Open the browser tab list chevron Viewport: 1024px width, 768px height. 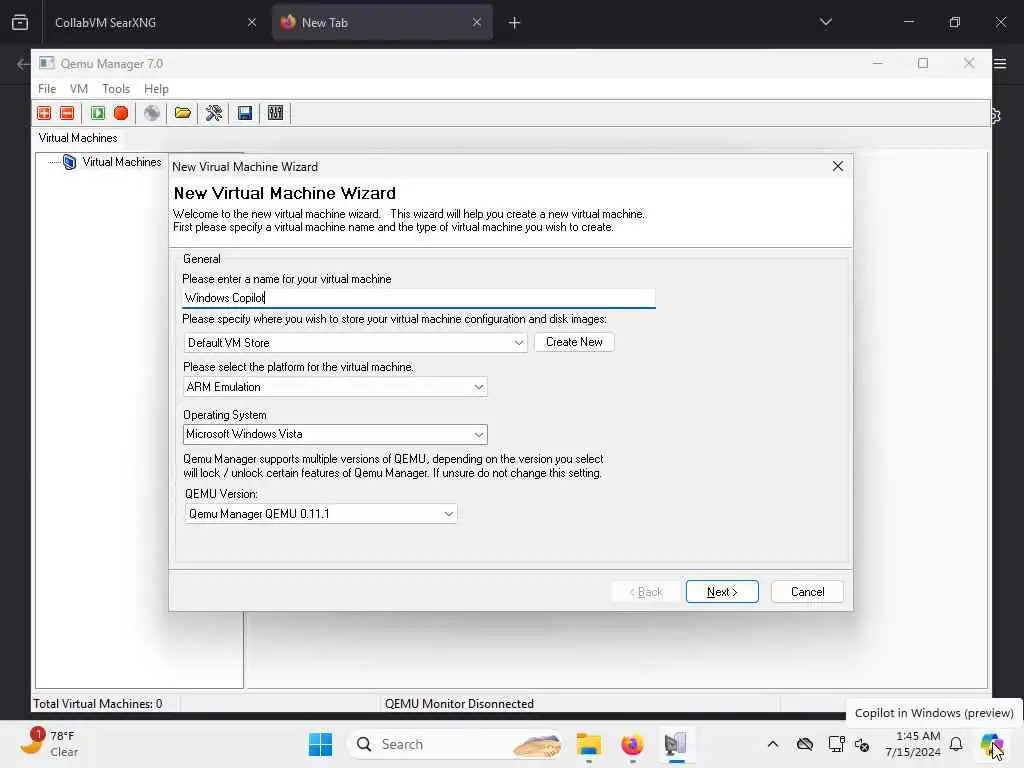point(825,22)
